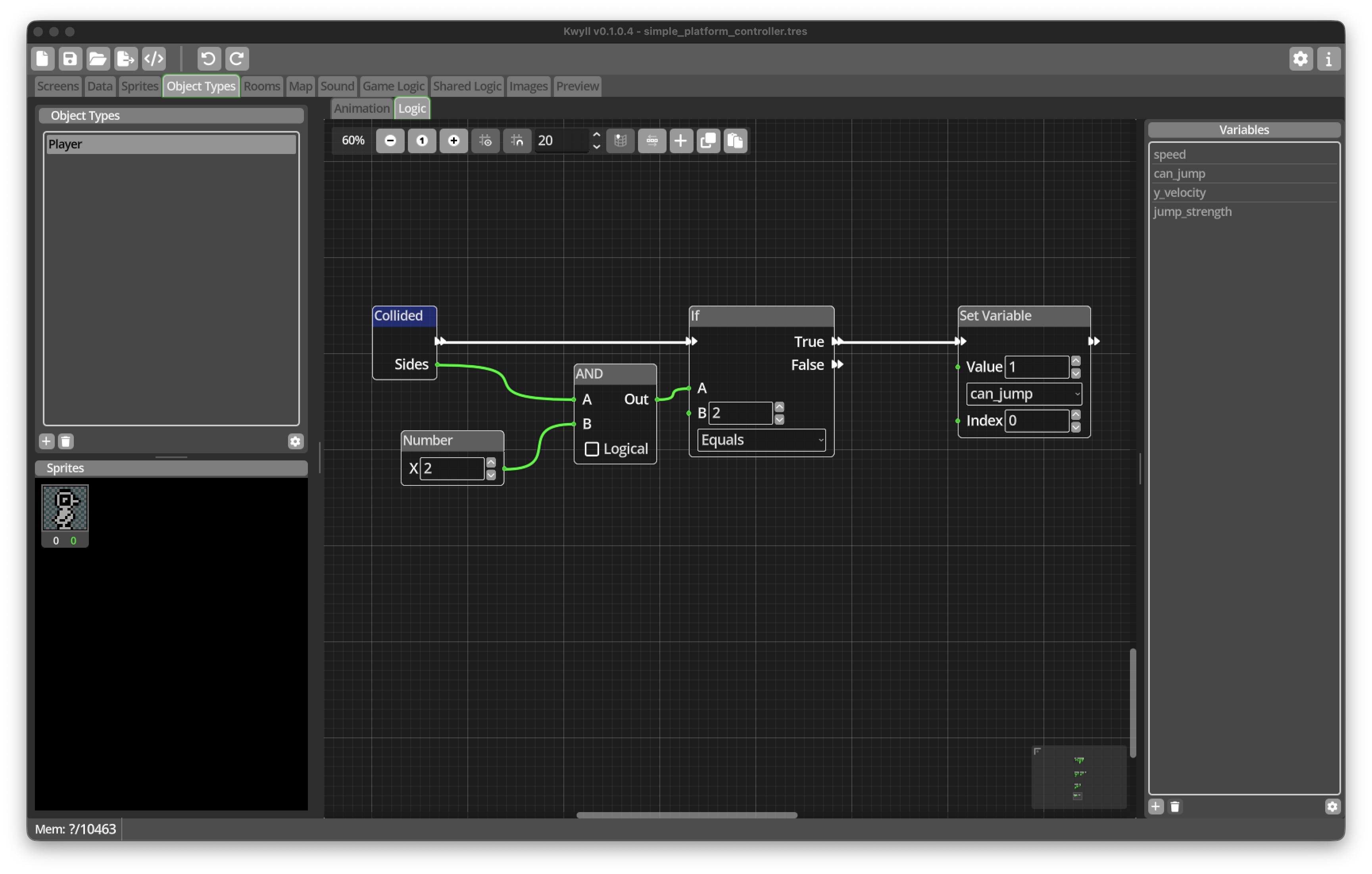1372x874 pixels.
Task: Toggle grid snapping in graph editor
Action: click(x=517, y=140)
